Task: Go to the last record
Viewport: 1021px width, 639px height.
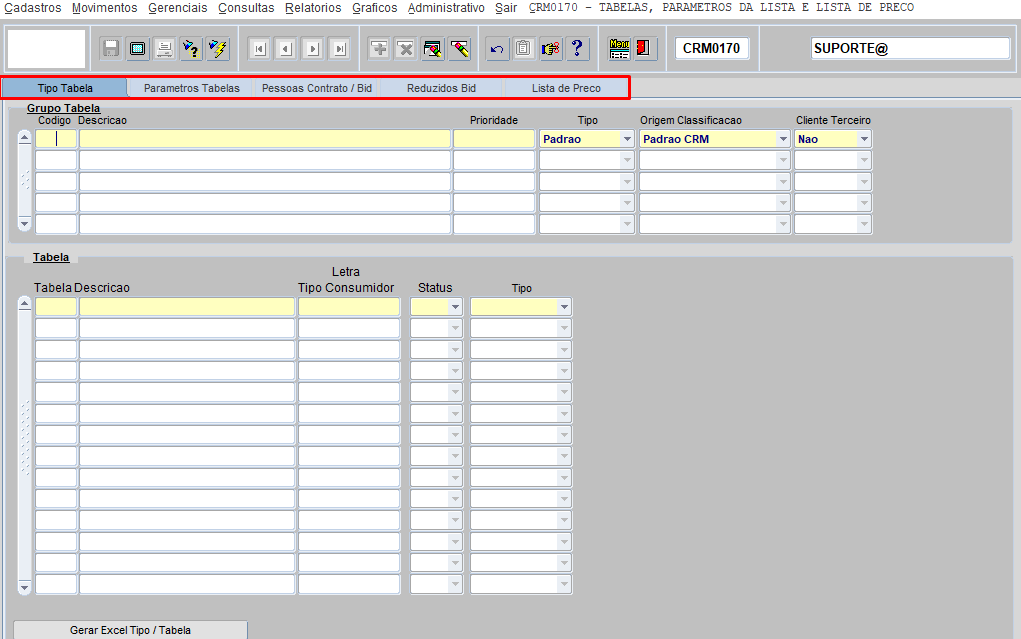Action: coord(340,49)
